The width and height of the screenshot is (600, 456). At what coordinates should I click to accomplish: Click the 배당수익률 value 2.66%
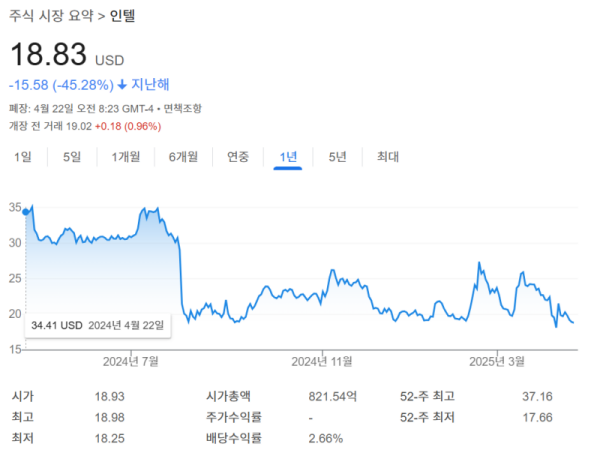click(326, 438)
